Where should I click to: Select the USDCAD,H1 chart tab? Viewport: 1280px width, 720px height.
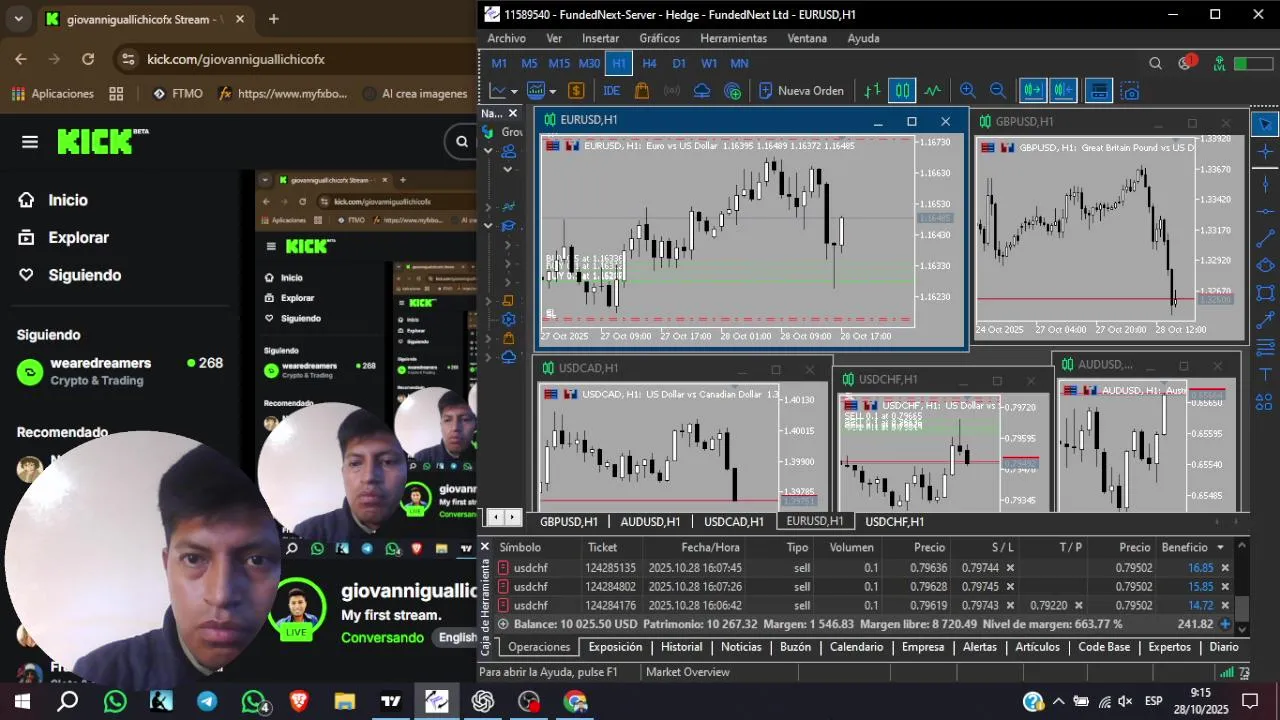(x=733, y=521)
